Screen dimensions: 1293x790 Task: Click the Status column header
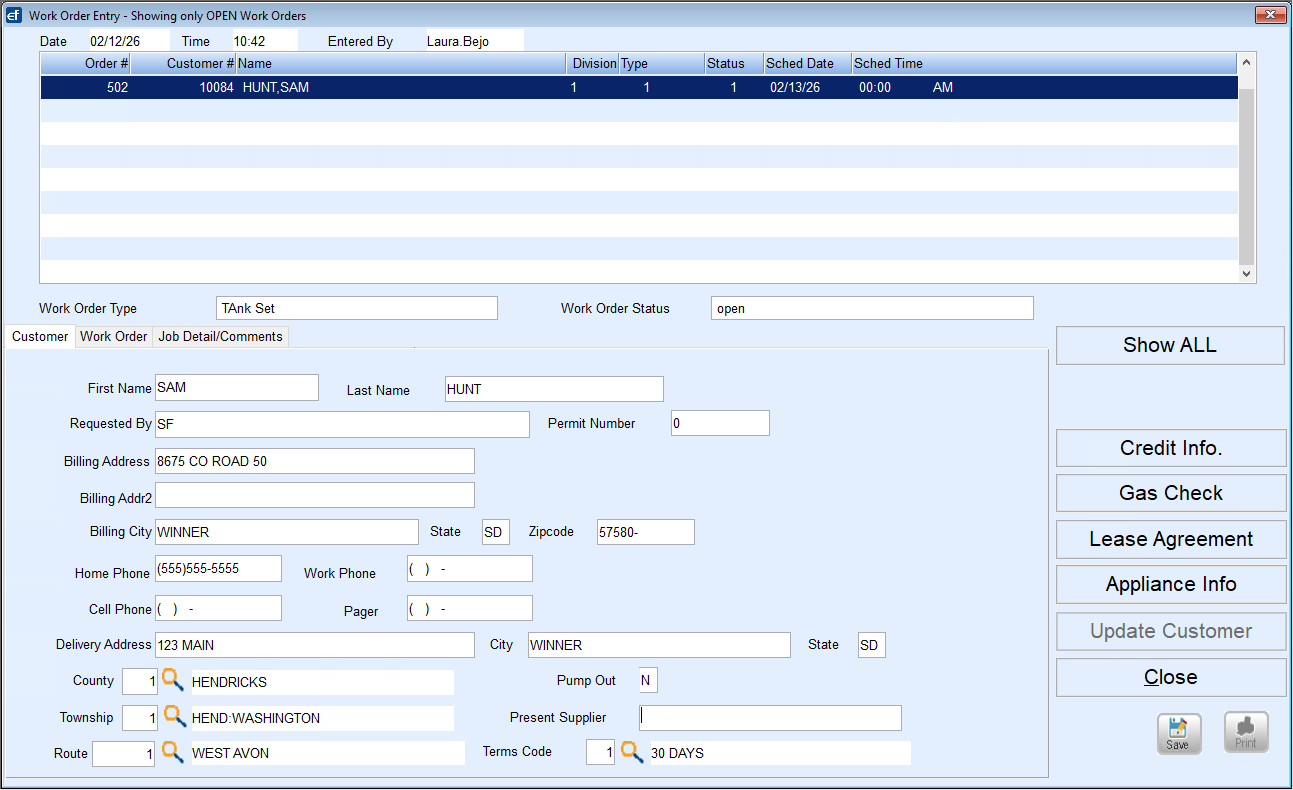pyautogui.click(x=734, y=64)
